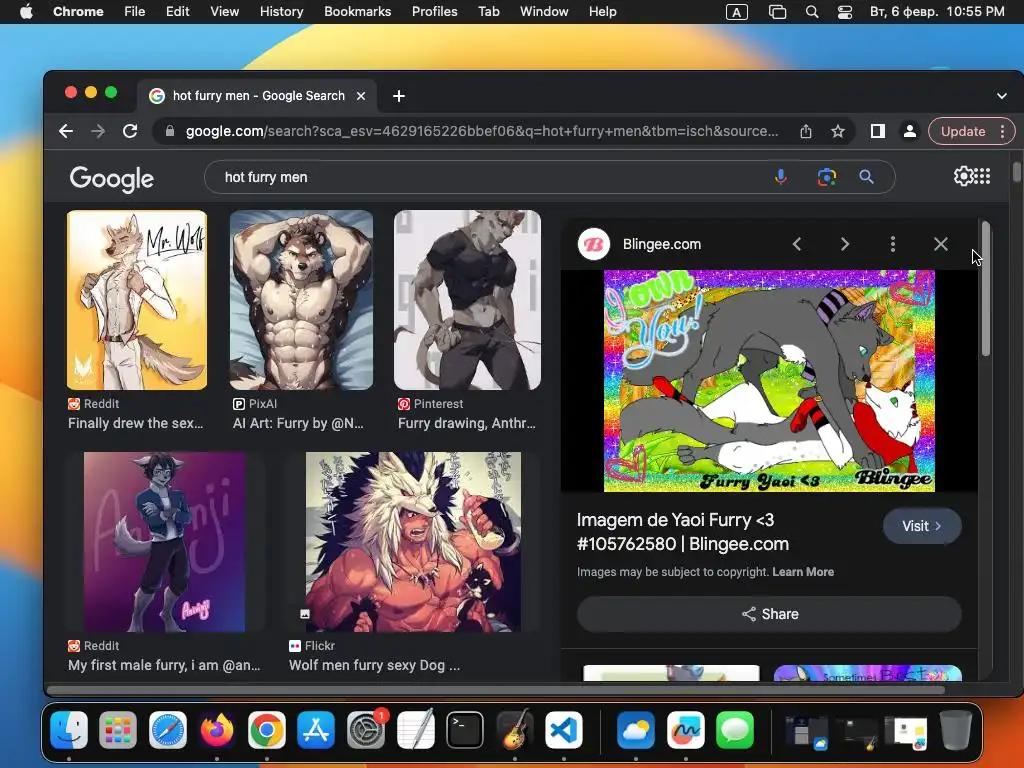Click the horizontal scrollbar at window bottom
Screen dimensions: 1024x768
click(x=496, y=690)
